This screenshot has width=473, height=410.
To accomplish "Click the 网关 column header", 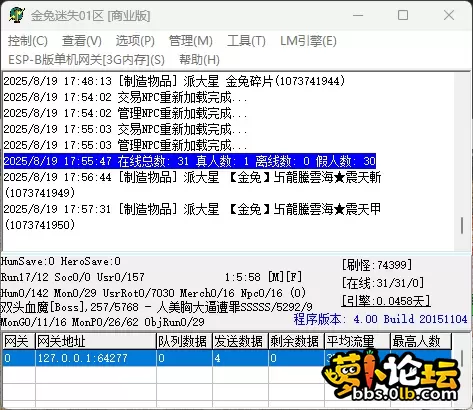I will point(18,341).
